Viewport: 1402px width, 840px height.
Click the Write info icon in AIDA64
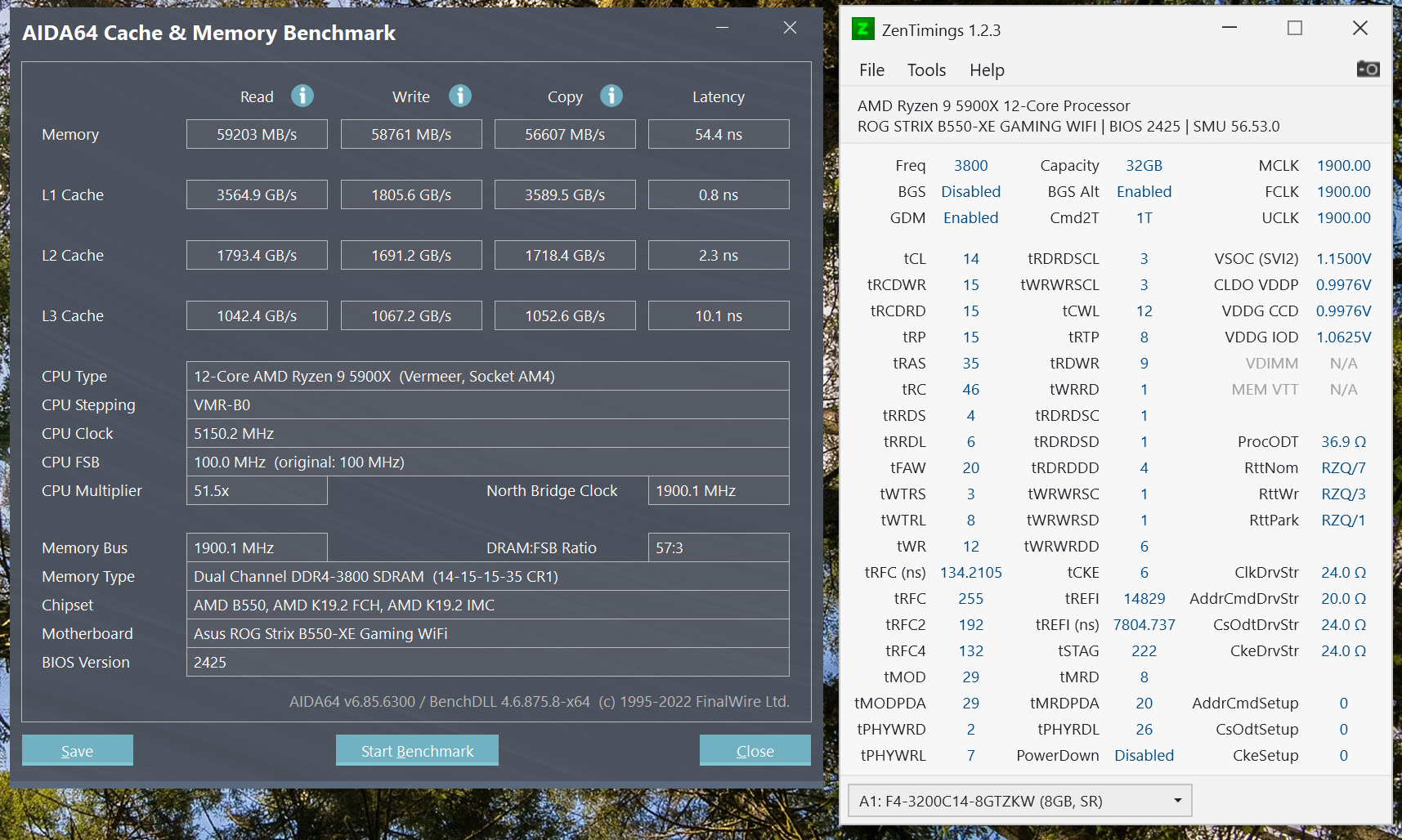[x=460, y=96]
